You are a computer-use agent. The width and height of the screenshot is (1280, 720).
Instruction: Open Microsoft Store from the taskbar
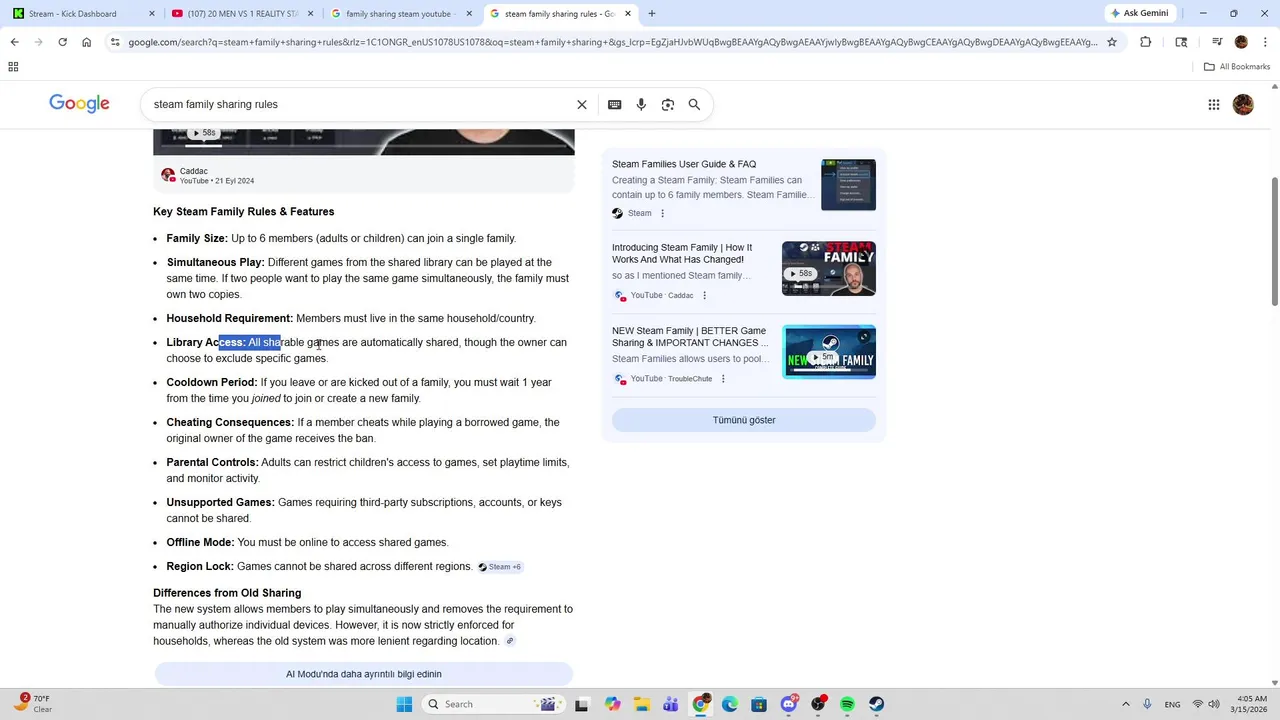coord(759,704)
